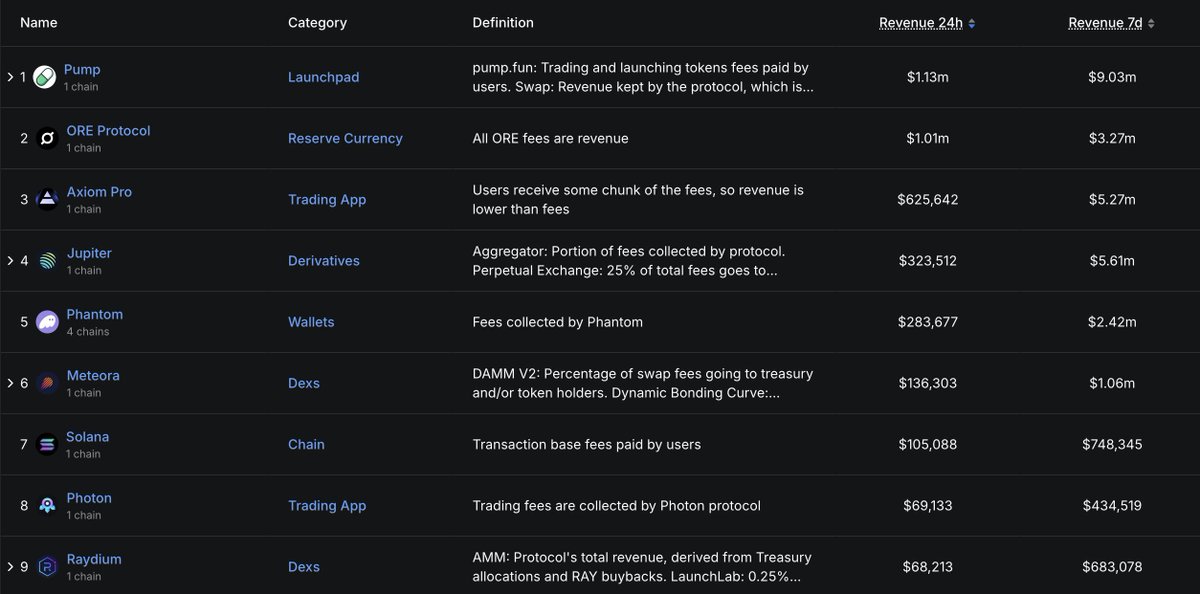Open Axiom Pro's Trading App category
This screenshot has width=1200, height=594.
(x=327, y=199)
